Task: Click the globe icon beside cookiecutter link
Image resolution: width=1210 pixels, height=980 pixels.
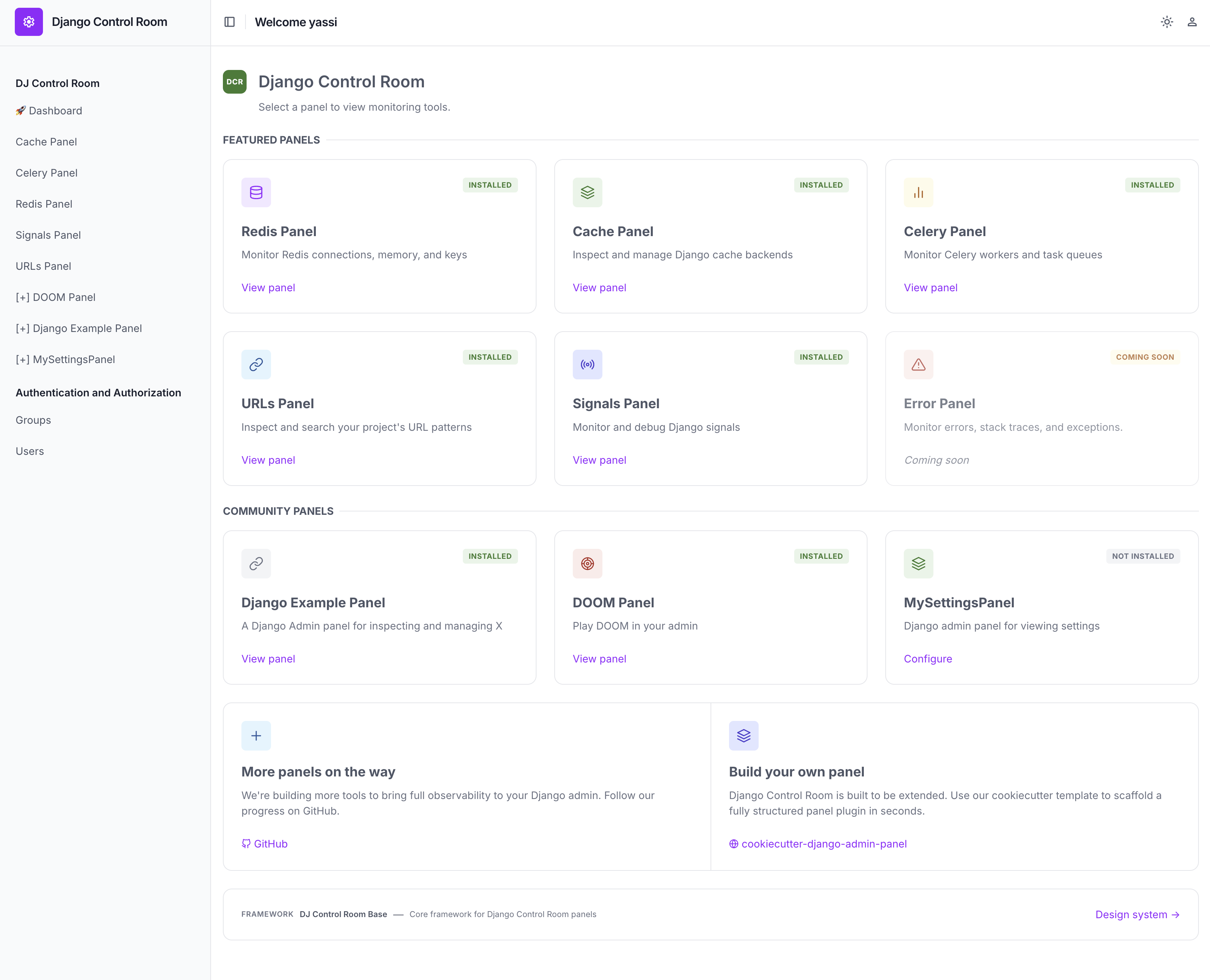Action: coord(734,844)
